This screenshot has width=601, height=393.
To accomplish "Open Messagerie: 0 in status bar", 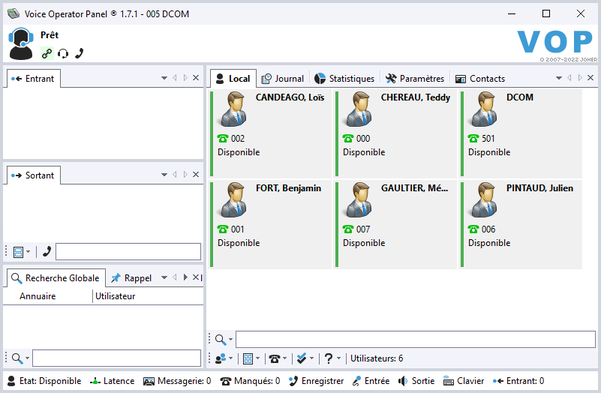I will click(177, 381).
